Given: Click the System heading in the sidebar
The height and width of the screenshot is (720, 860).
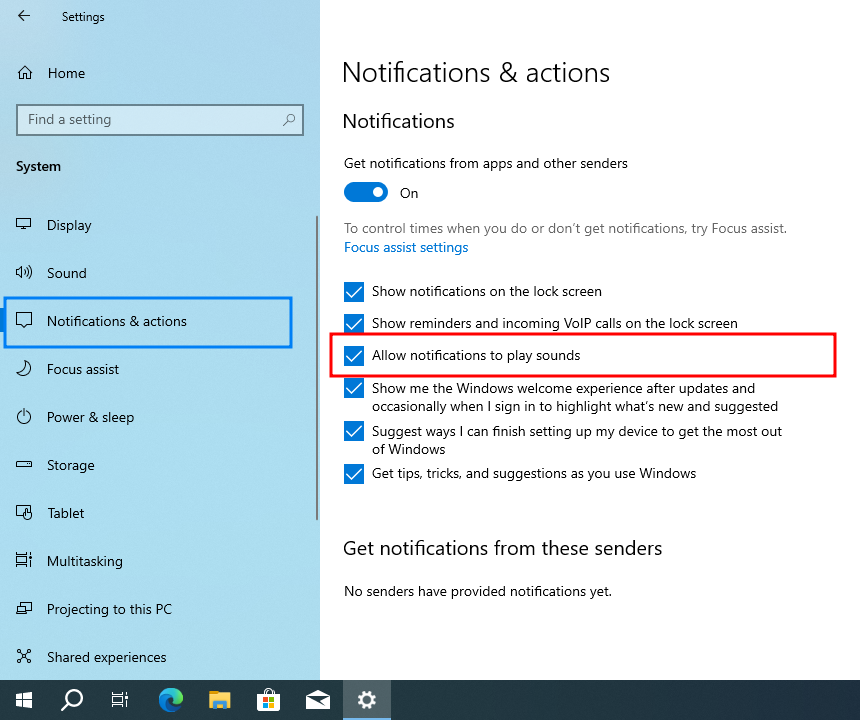Looking at the screenshot, I should (38, 167).
